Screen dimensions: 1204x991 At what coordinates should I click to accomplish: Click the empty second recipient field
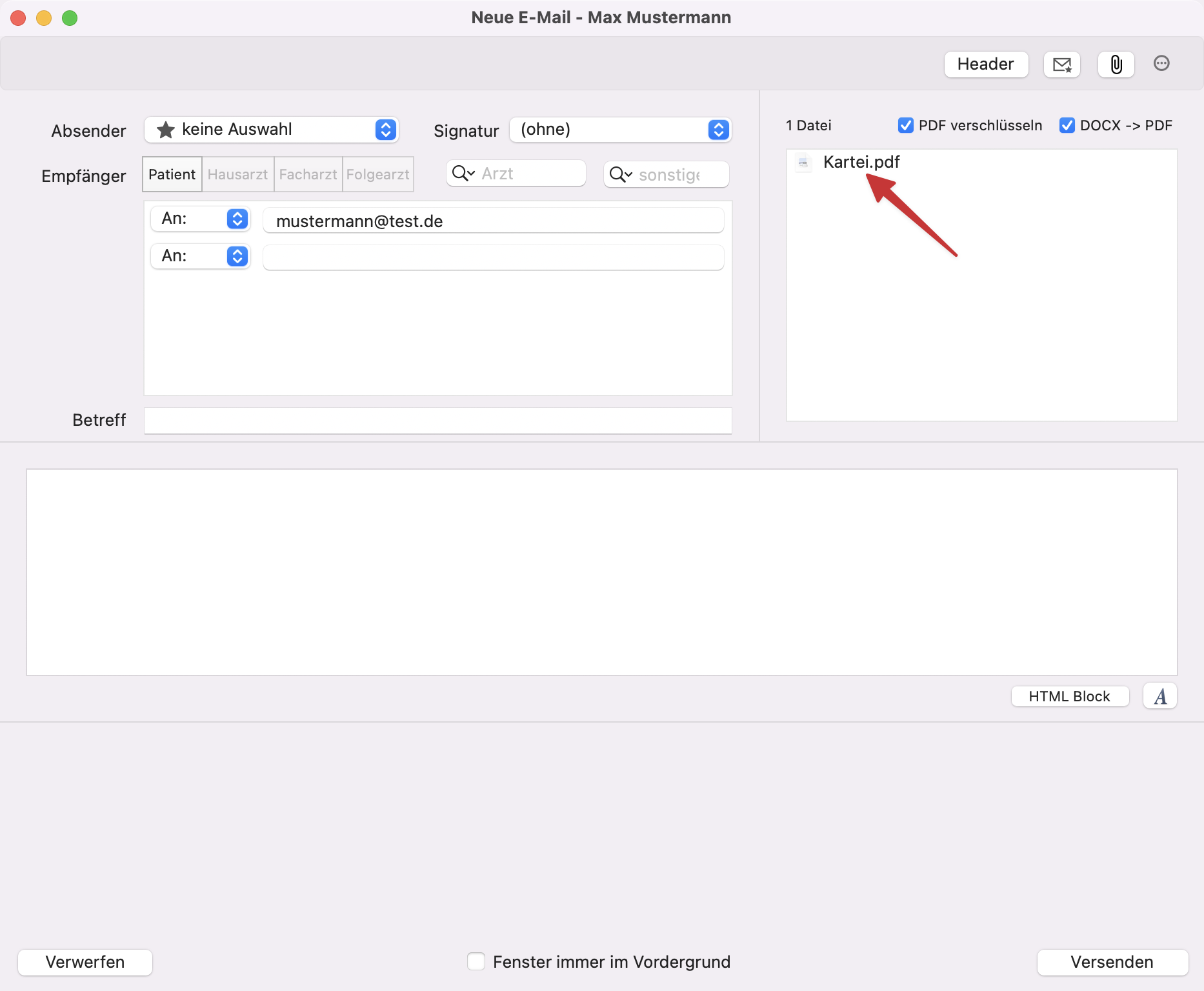coord(494,257)
